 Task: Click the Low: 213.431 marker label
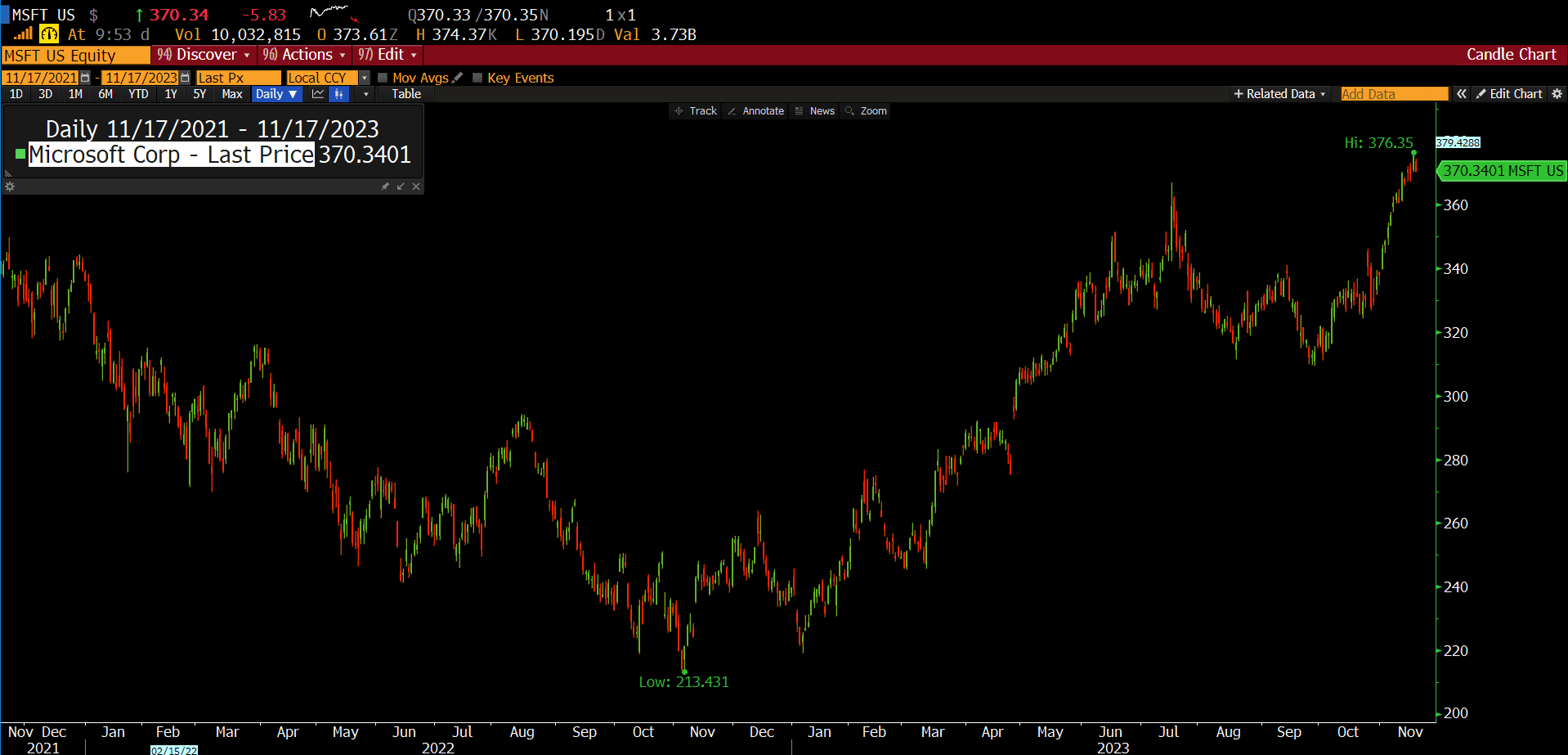[x=683, y=682]
